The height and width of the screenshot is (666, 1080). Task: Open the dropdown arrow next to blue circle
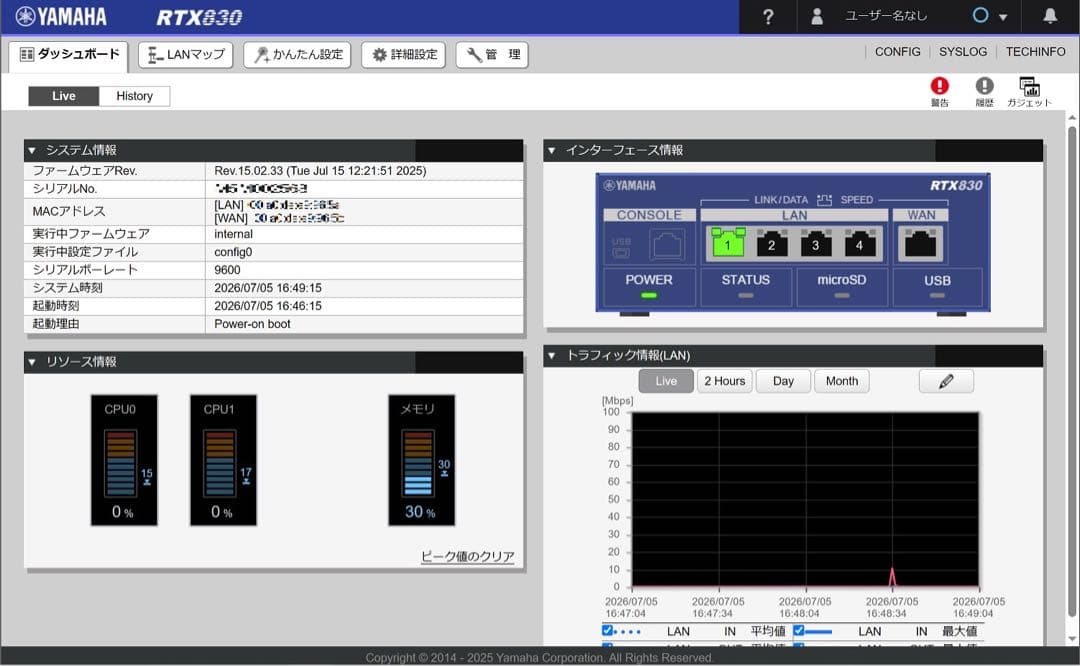click(1003, 17)
